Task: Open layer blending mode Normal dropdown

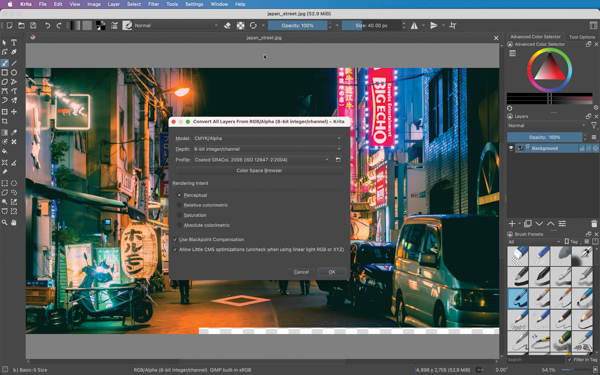Action: (547, 126)
